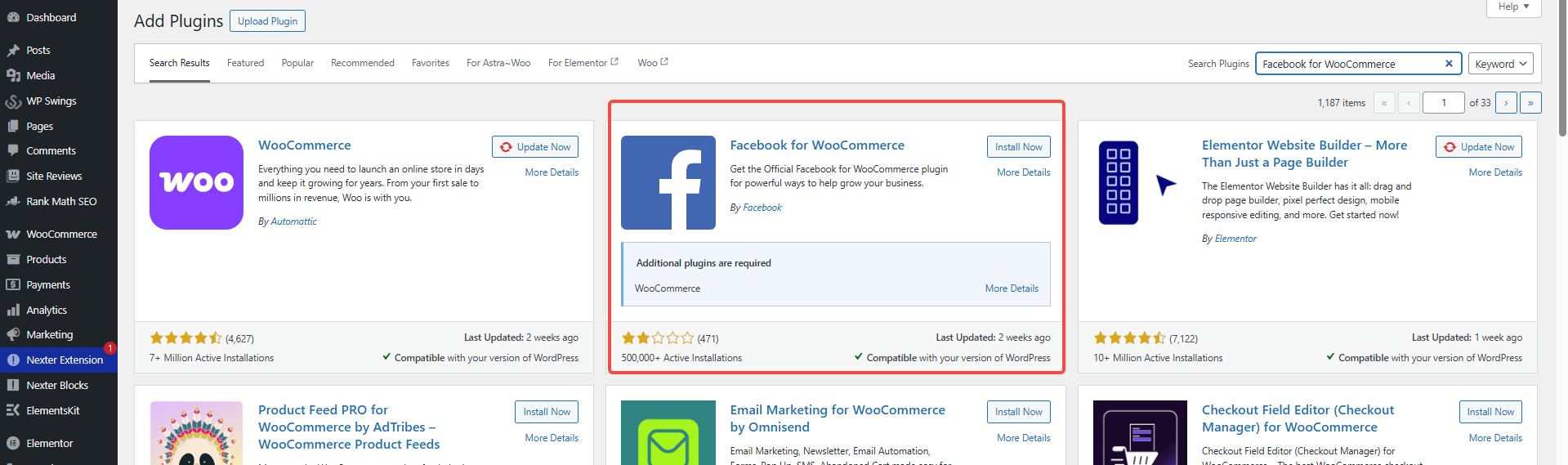Click the Nexter Extension icon
The width and height of the screenshot is (1568, 465).
(13, 360)
